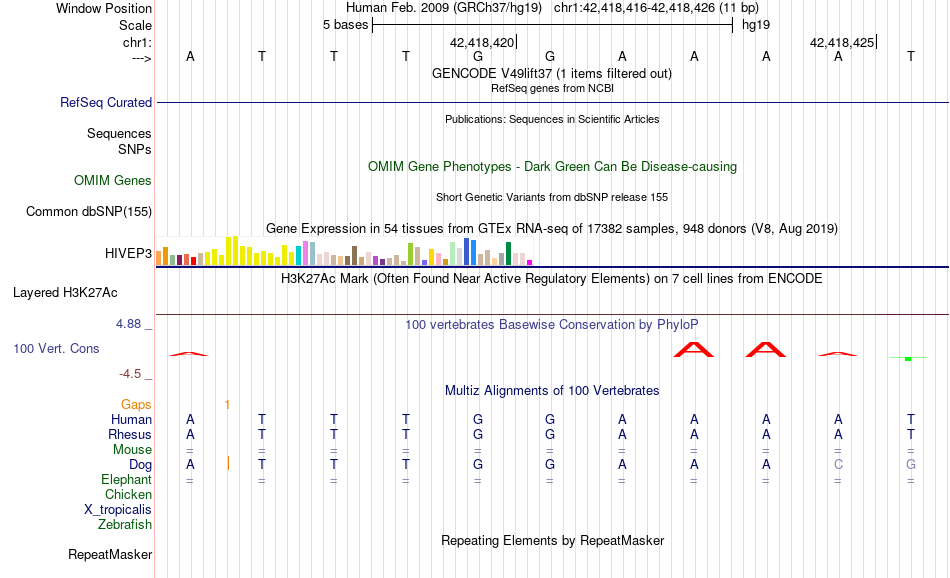Click the magenta last bar in HIVEP3 chart
The image size is (950, 578).
[530, 262]
